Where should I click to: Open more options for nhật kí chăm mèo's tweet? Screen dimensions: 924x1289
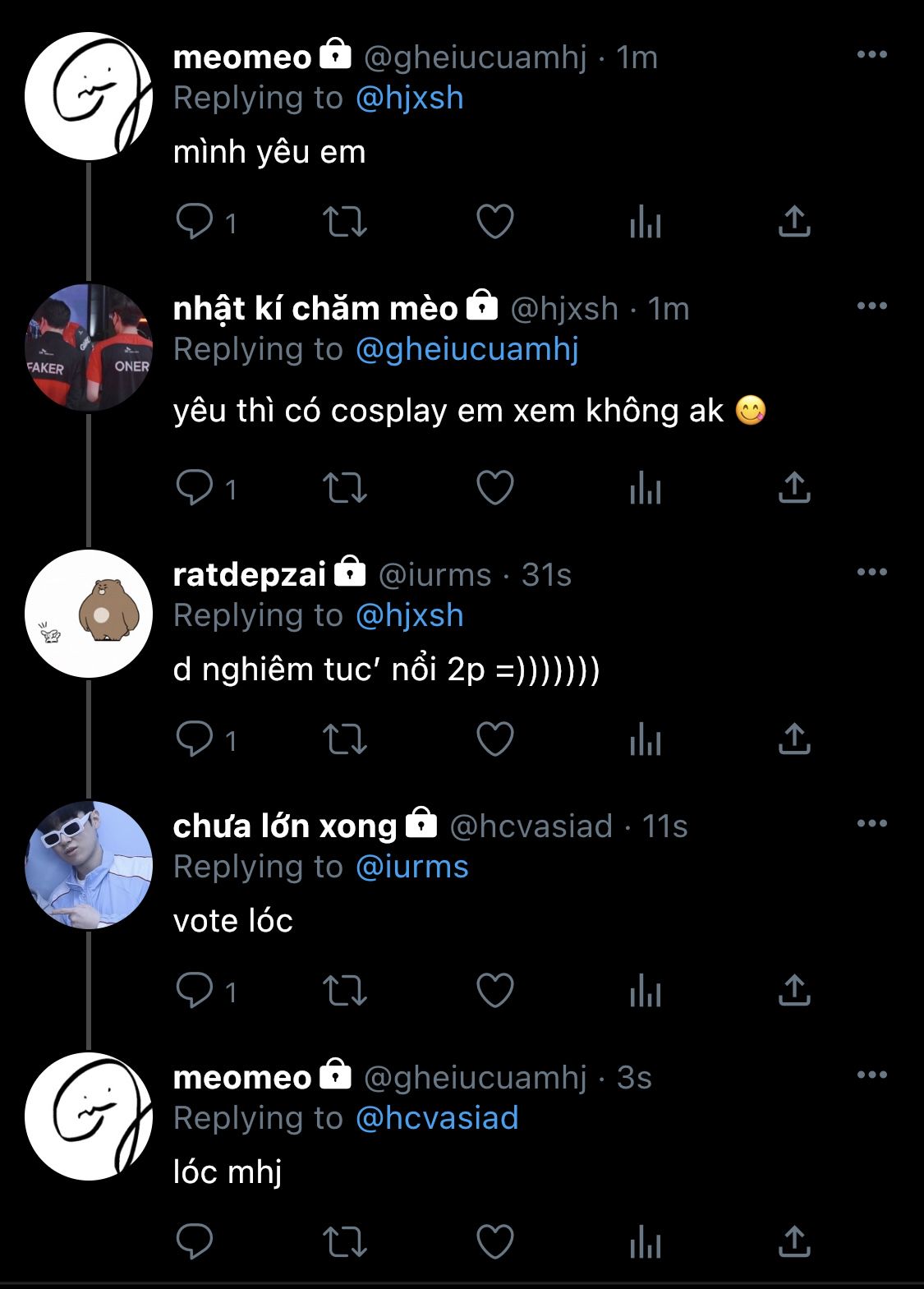(x=871, y=306)
